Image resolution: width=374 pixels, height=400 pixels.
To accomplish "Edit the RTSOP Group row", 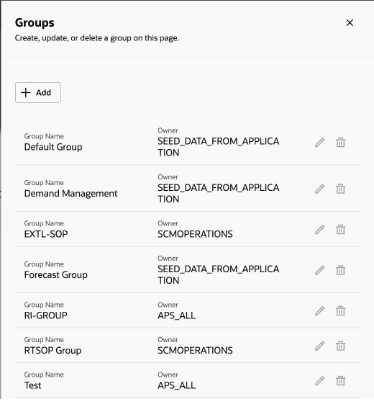I will [x=320, y=346].
